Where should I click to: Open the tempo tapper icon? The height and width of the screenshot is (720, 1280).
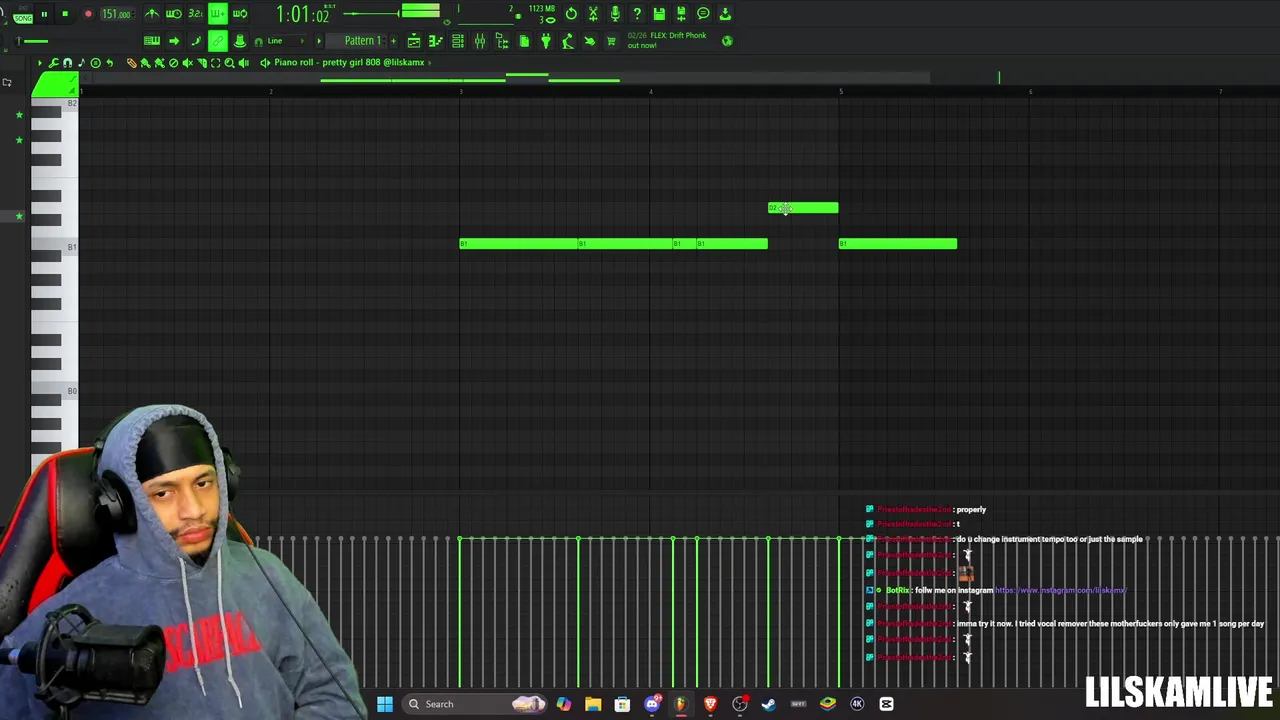(567, 41)
